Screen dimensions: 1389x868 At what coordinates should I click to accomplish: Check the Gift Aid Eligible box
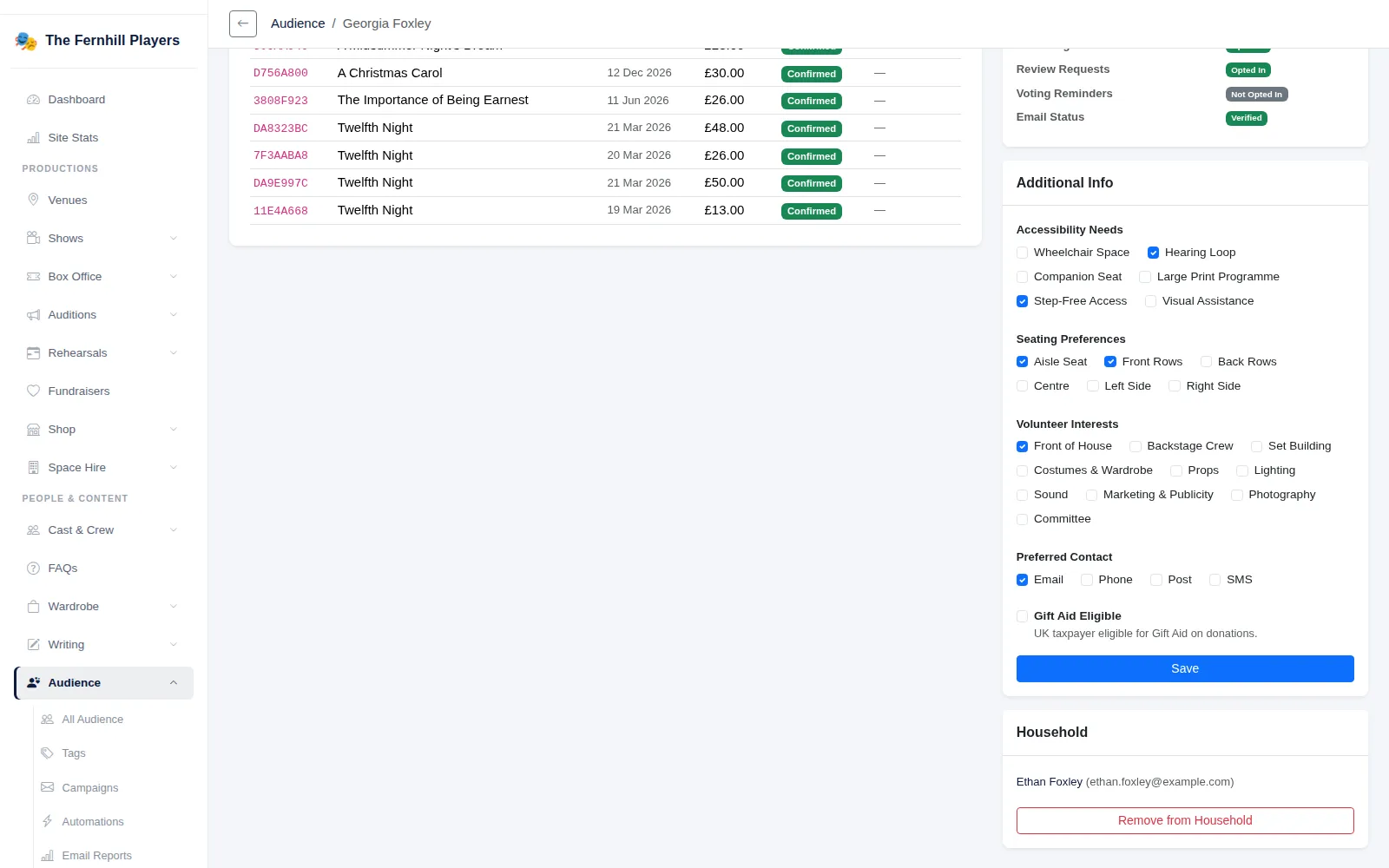coord(1022,616)
